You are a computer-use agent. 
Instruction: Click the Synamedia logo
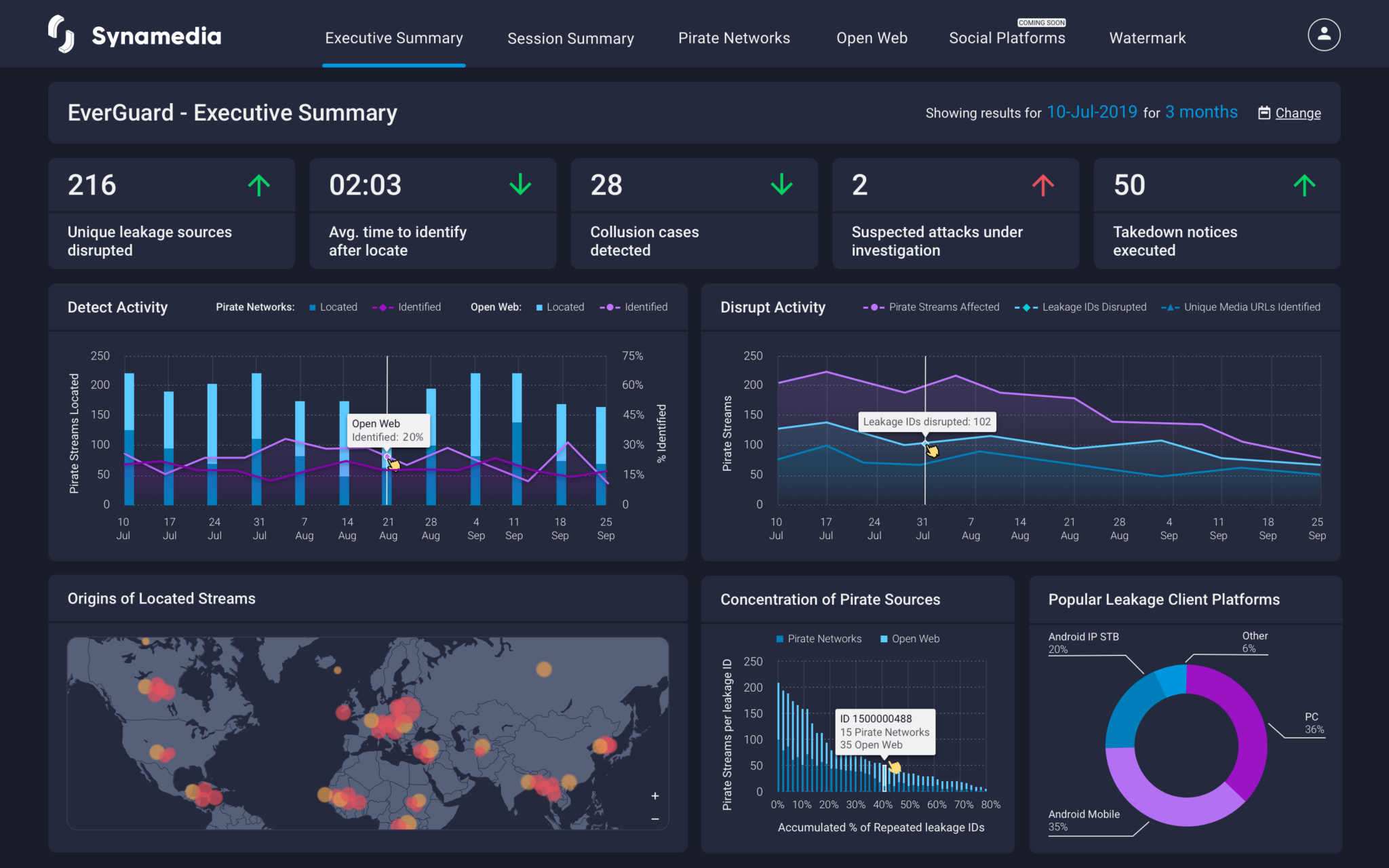tap(134, 35)
